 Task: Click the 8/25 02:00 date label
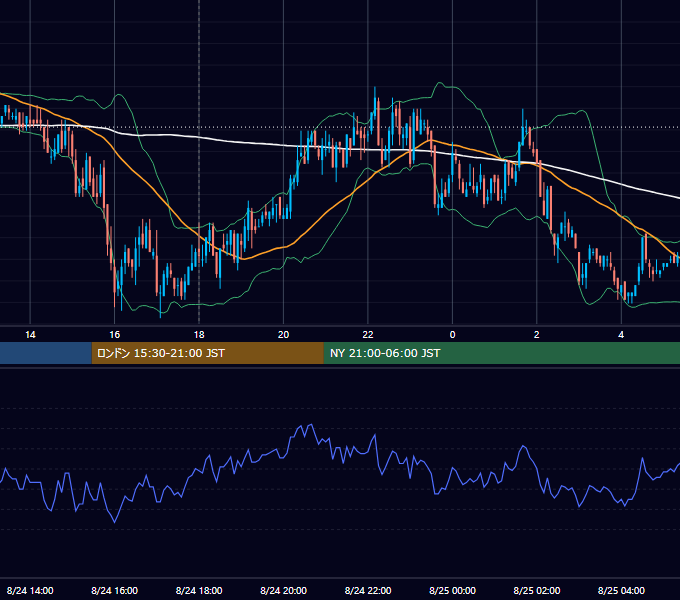pyautogui.click(x=536, y=590)
